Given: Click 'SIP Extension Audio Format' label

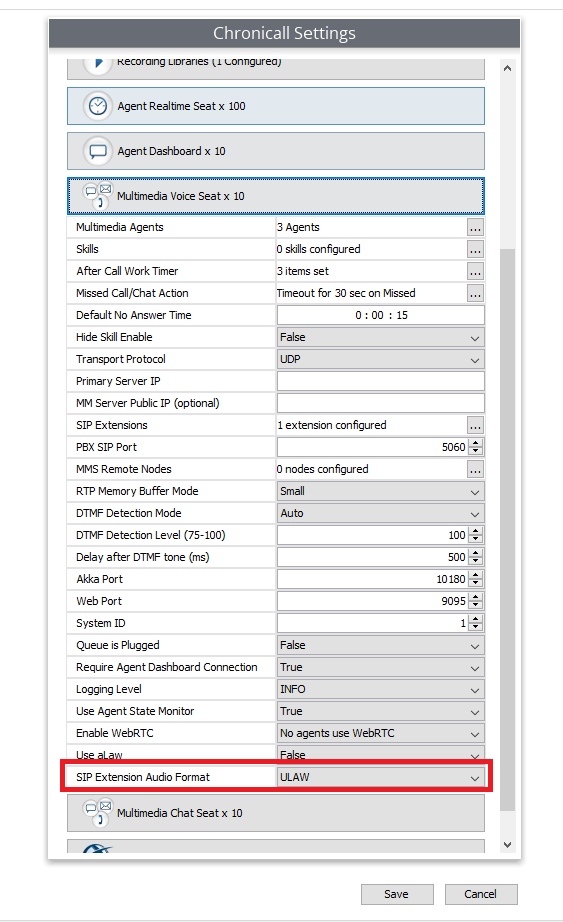Looking at the screenshot, I should pyautogui.click(x=143, y=777).
